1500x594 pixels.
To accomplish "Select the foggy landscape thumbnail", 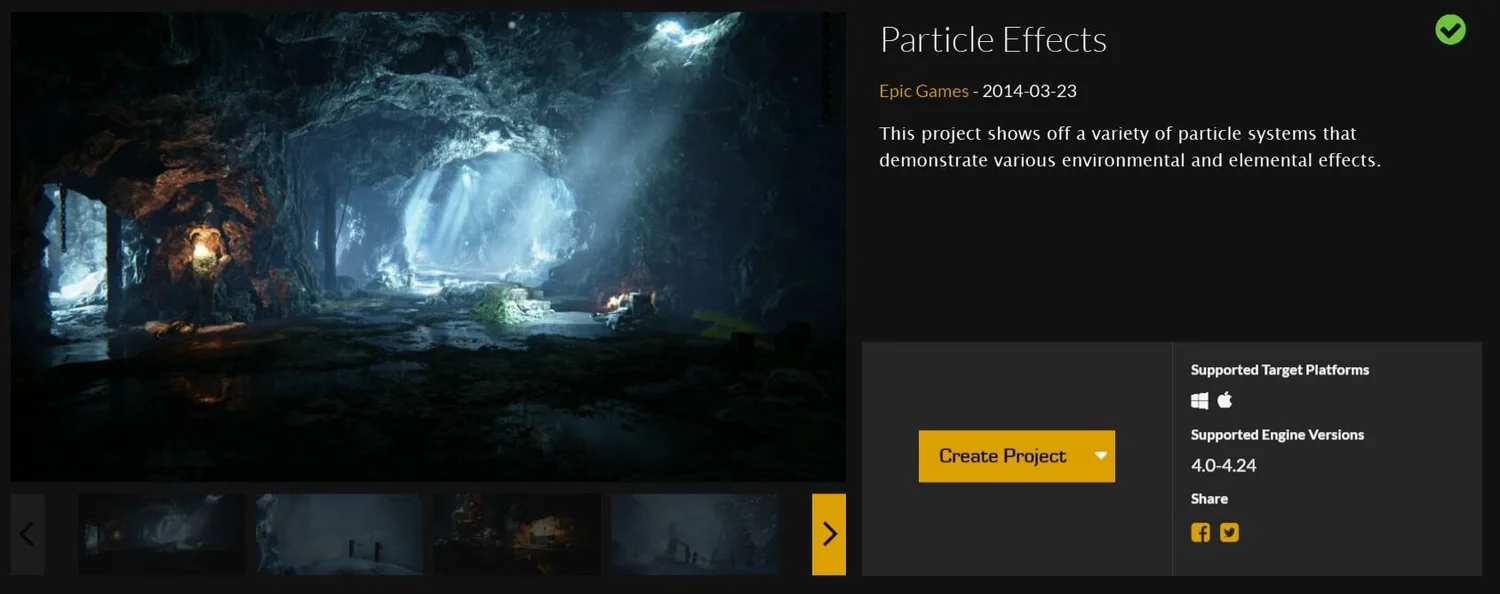I will (x=695, y=534).
